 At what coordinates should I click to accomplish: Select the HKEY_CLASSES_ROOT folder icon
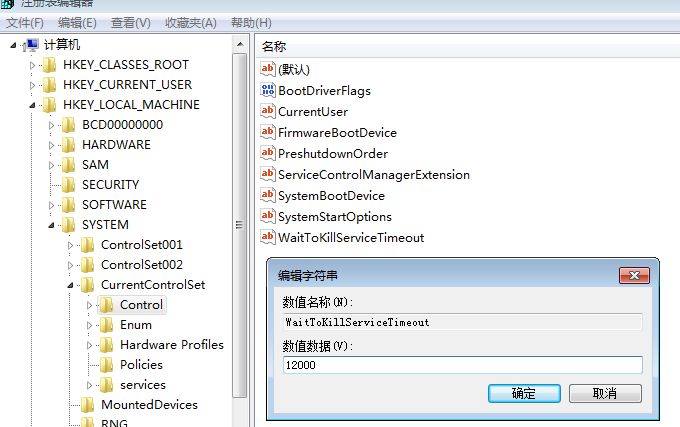[49, 65]
